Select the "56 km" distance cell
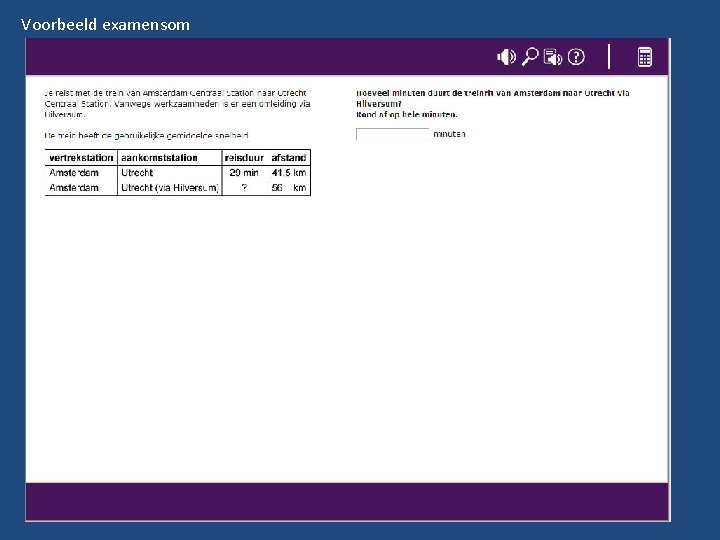Image resolution: width=720 pixels, height=540 pixels. click(x=288, y=187)
